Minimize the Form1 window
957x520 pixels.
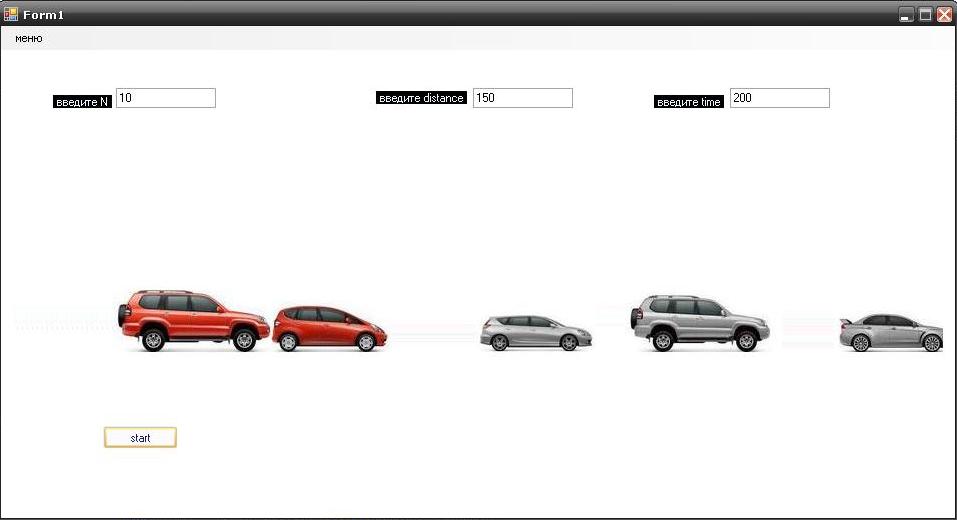906,15
